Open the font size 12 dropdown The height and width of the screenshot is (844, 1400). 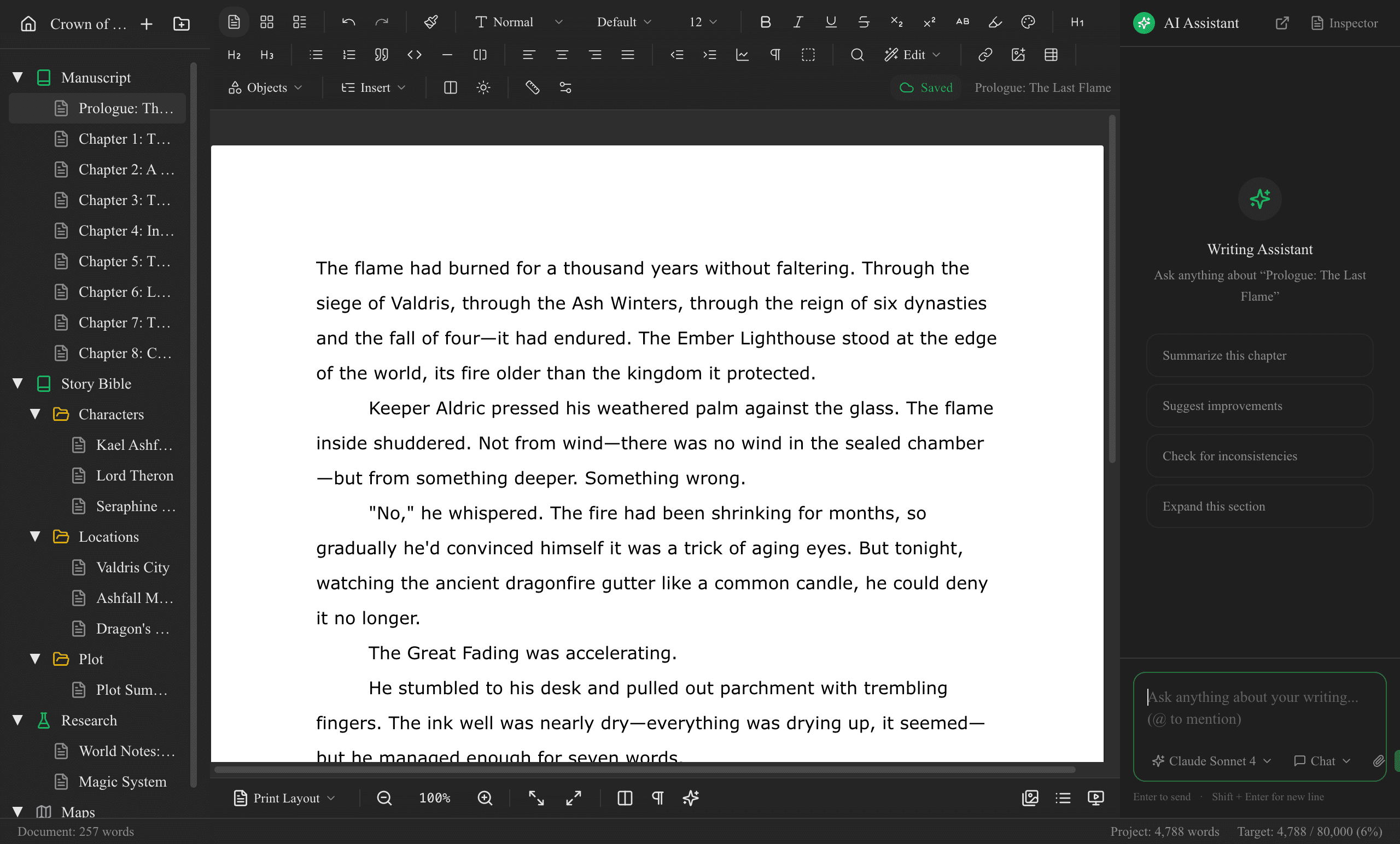[x=701, y=22]
